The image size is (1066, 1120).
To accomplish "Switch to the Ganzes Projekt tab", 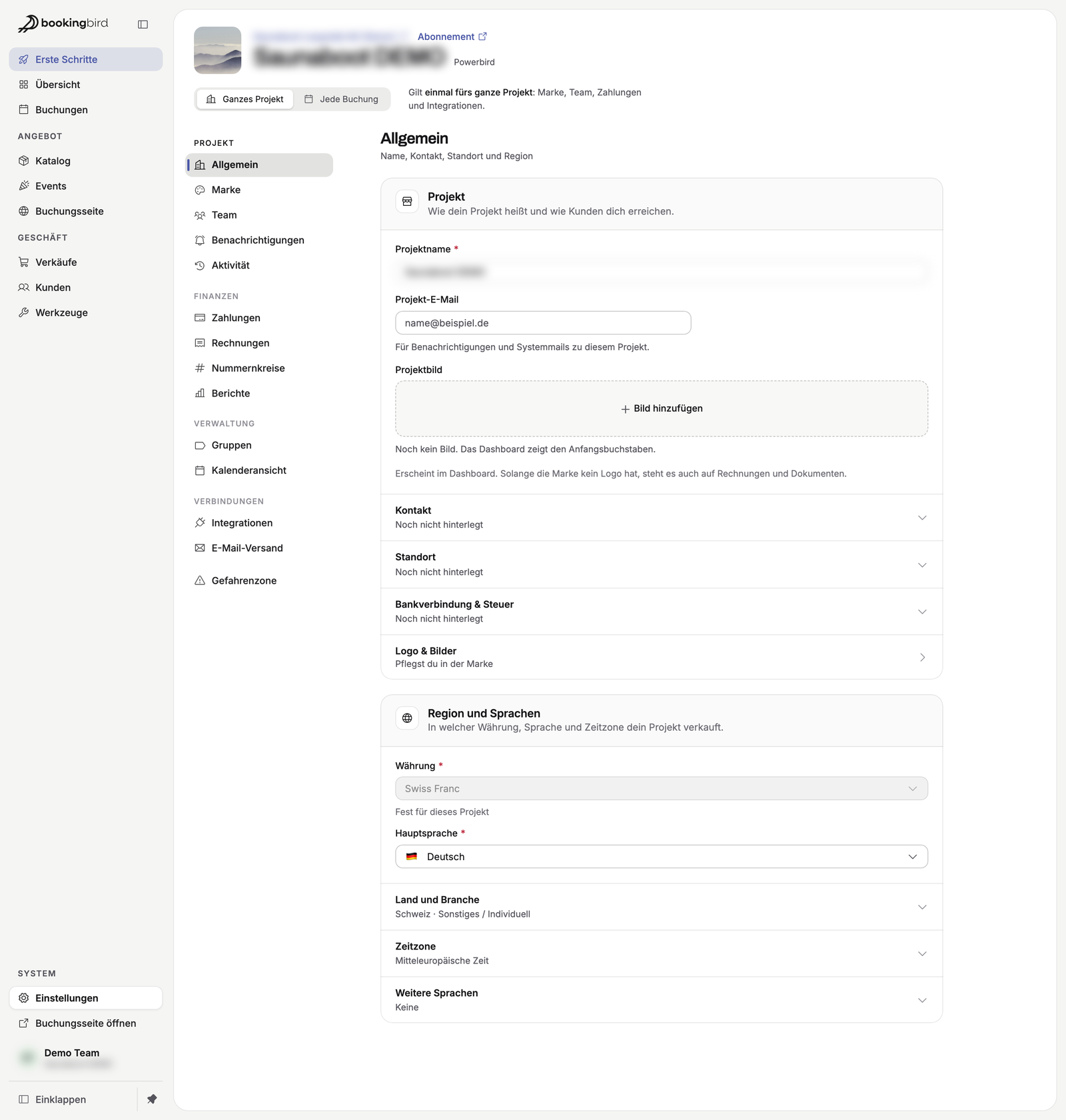I will (245, 99).
